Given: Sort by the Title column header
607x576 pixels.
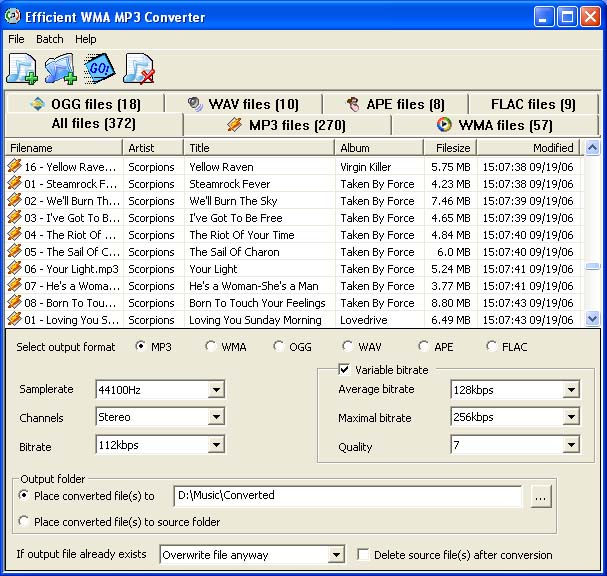Looking at the screenshot, I should [x=259, y=147].
